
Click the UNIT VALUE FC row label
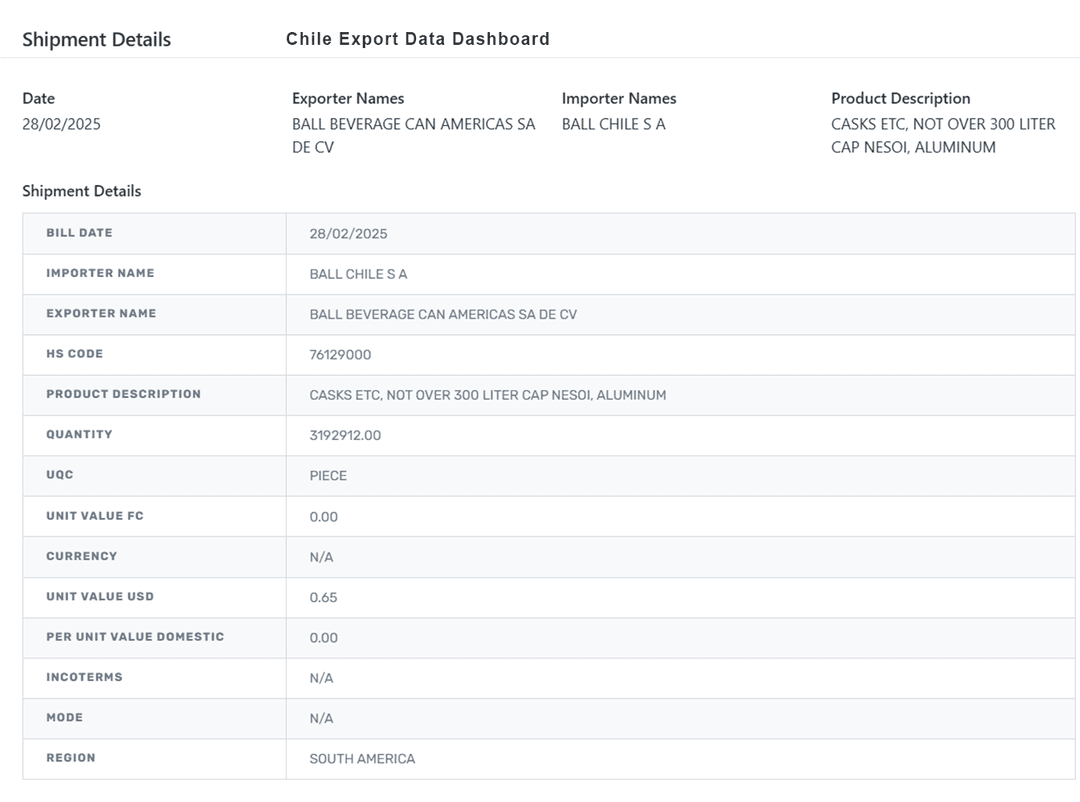pyautogui.click(x=94, y=516)
